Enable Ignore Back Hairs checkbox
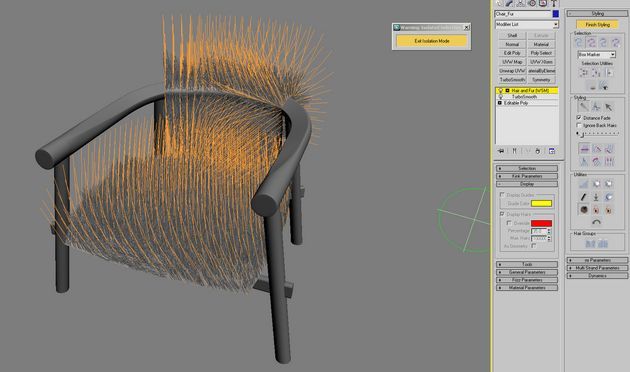Screen dimensions: 630x372 pos(579,125)
